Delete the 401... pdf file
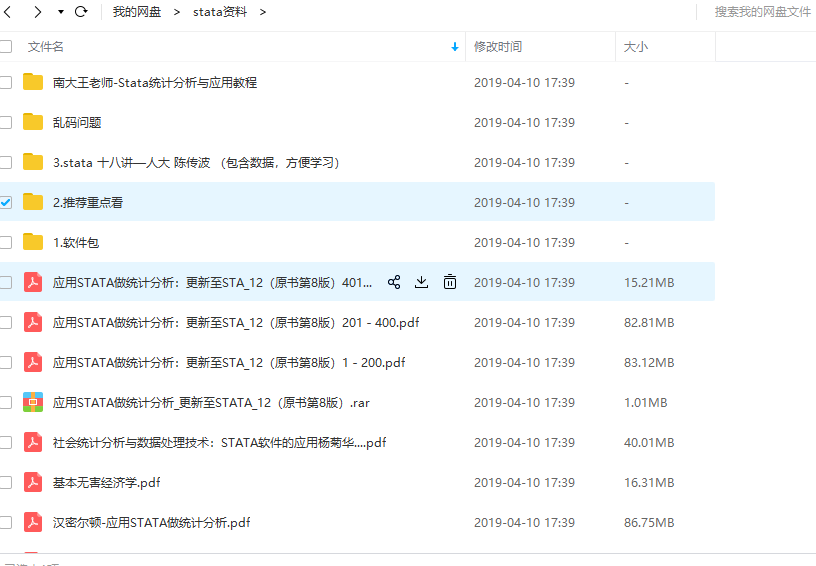Image resolution: width=816 pixels, height=566 pixels. click(450, 282)
